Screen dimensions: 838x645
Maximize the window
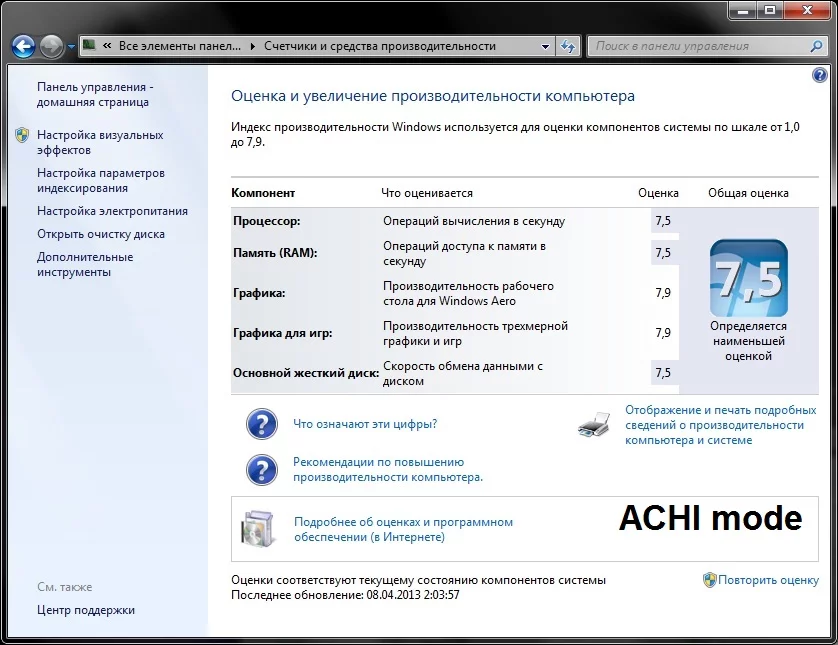click(770, 10)
